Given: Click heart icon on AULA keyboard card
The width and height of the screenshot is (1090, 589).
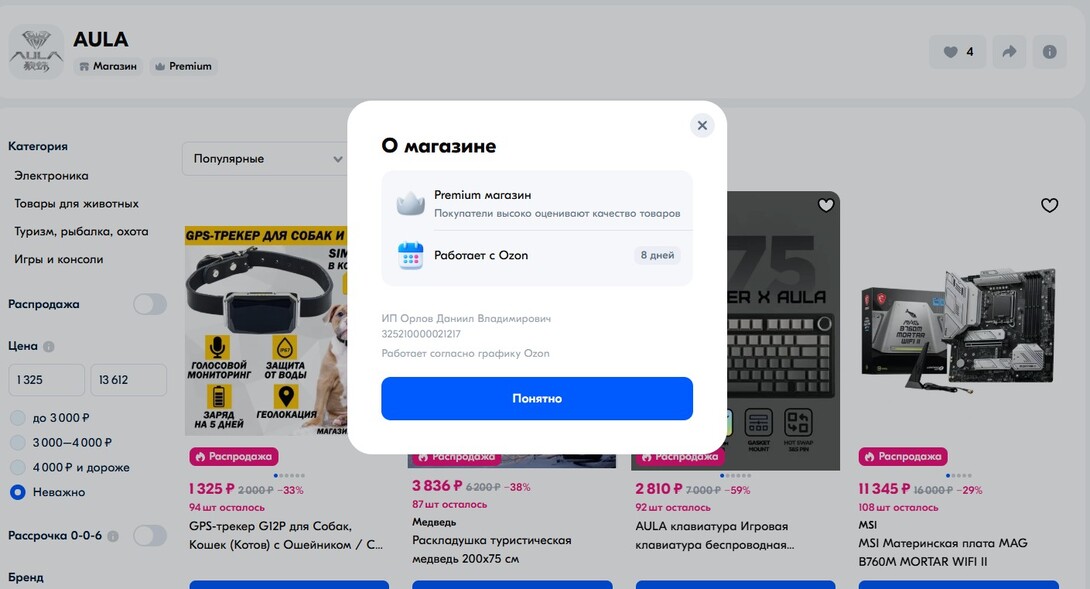Looking at the screenshot, I should pos(825,205).
